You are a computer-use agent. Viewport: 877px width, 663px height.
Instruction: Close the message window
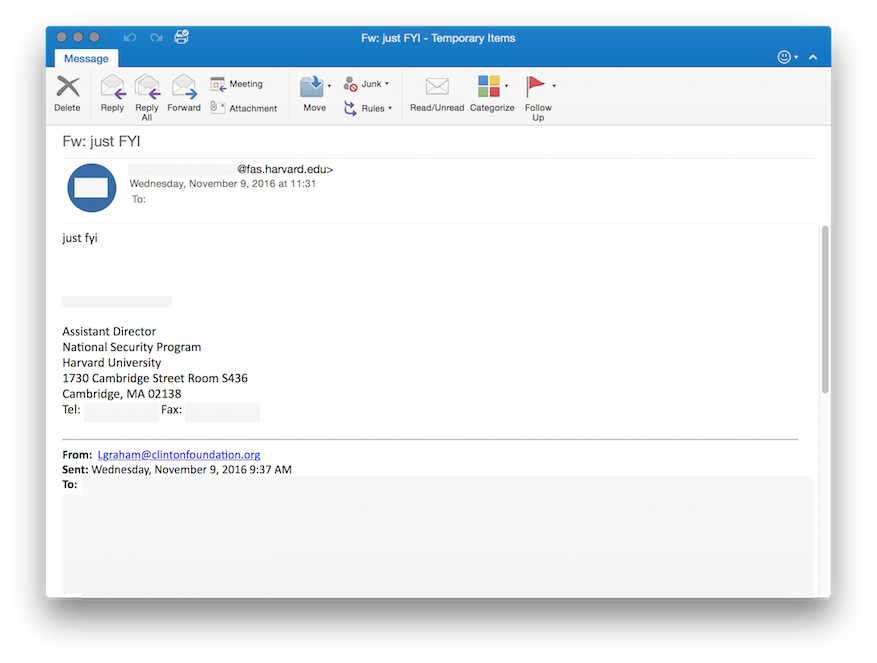pos(62,37)
